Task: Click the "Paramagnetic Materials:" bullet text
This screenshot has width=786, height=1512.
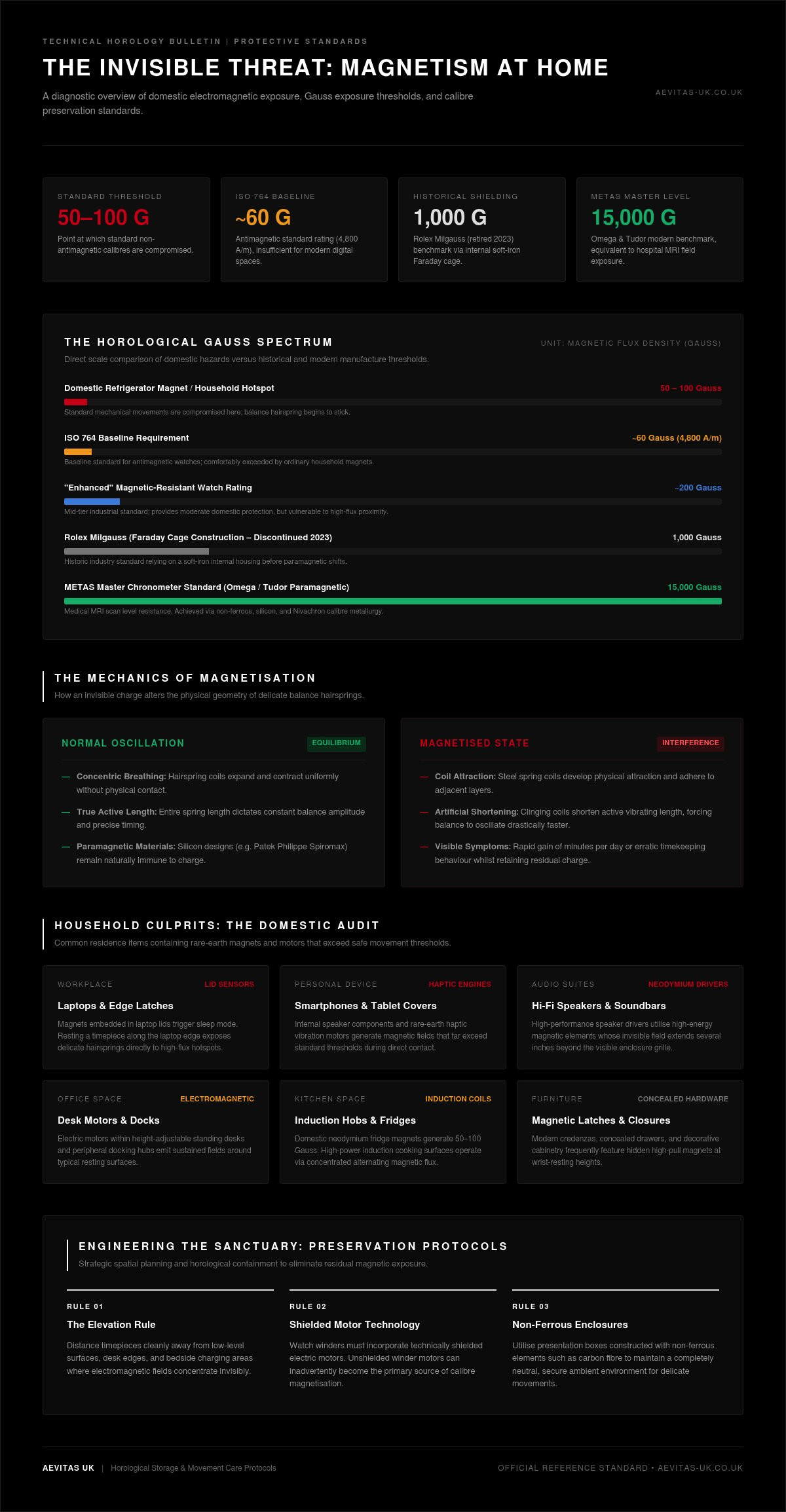Action: click(126, 847)
